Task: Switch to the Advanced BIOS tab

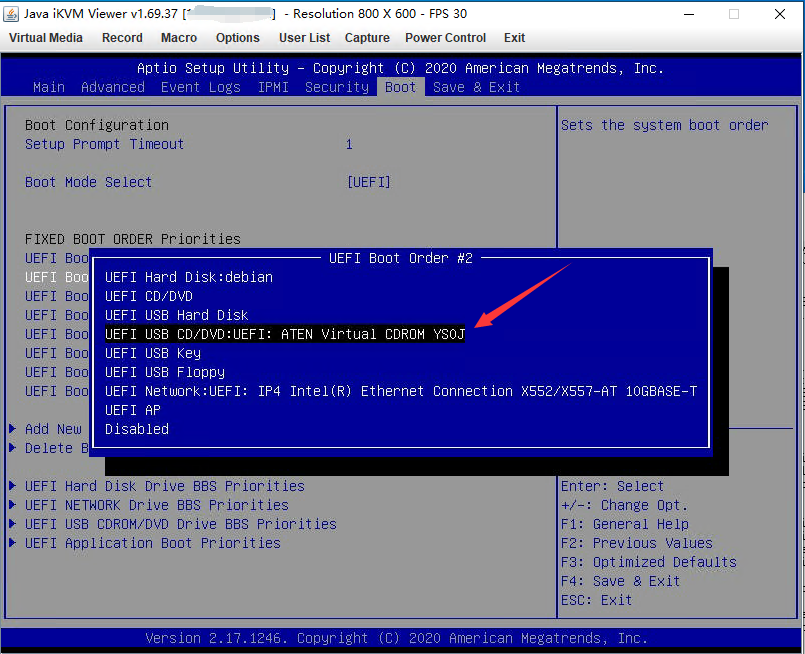Action: pyautogui.click(x=113, y=87)
